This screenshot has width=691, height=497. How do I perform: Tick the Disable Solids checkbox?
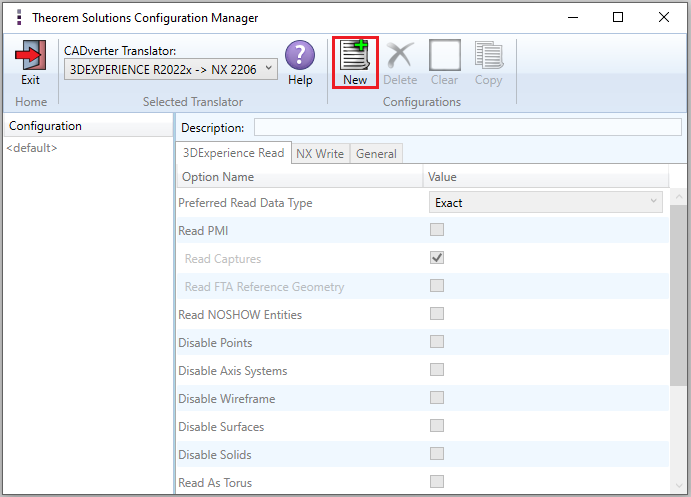point(437,454)
